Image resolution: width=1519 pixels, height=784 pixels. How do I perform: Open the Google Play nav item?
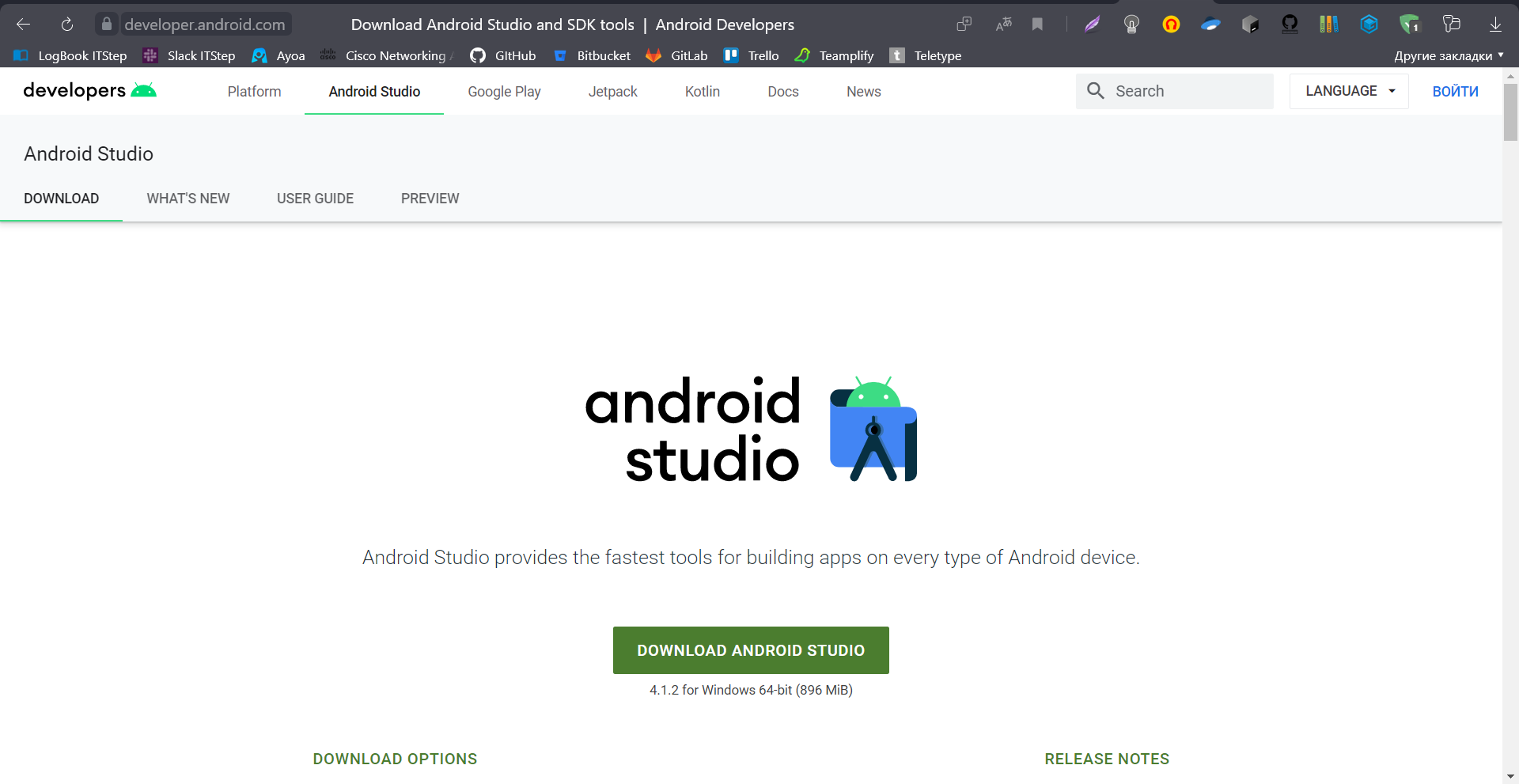504,91
